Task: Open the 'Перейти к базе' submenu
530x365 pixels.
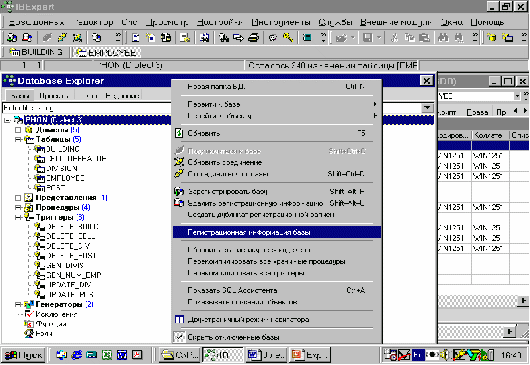Action: (x=277, y=104)
